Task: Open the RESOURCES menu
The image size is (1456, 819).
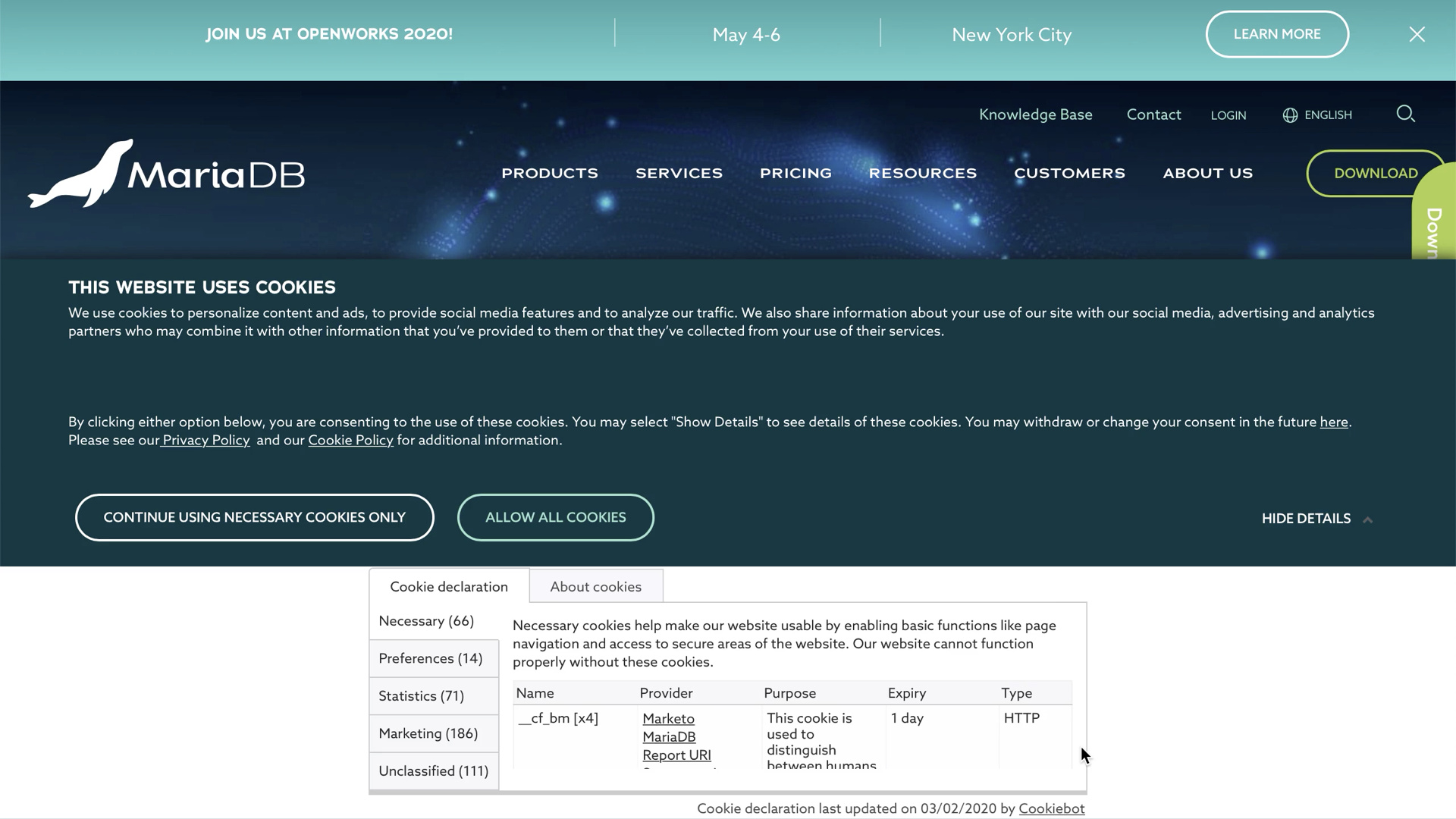Action: point(922,173)
